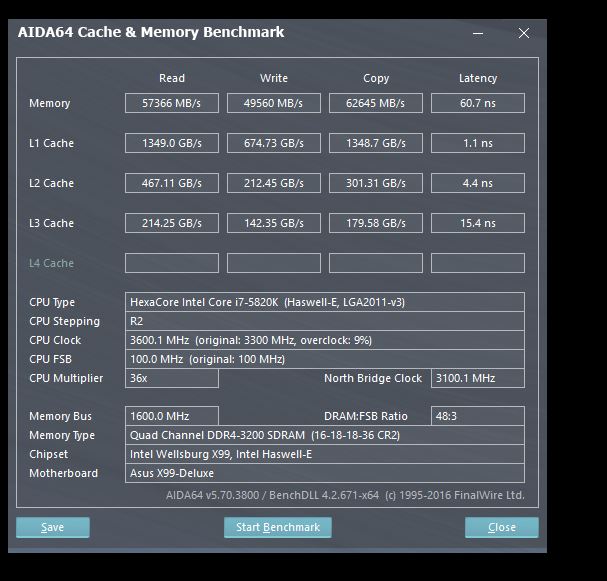607x581 pixels.
Task: Click AIDA64 v5.70.3800 version text
Action: (x=345, y=495)
